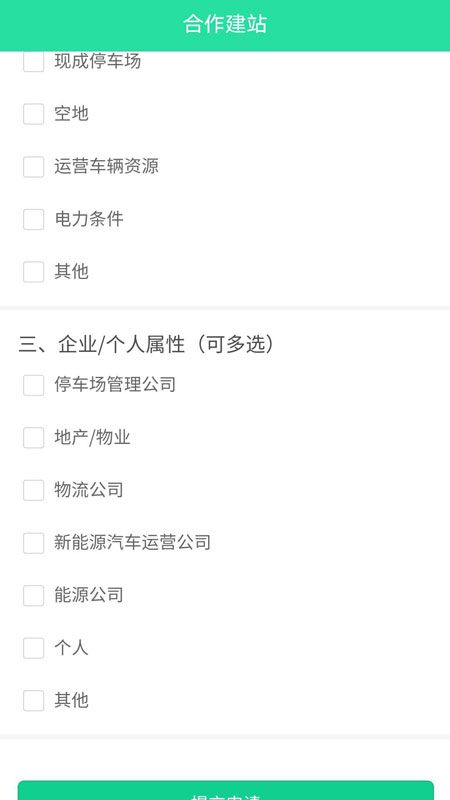
Task: Tap the 停车场管理公司 label text
Action: point(115,384)
